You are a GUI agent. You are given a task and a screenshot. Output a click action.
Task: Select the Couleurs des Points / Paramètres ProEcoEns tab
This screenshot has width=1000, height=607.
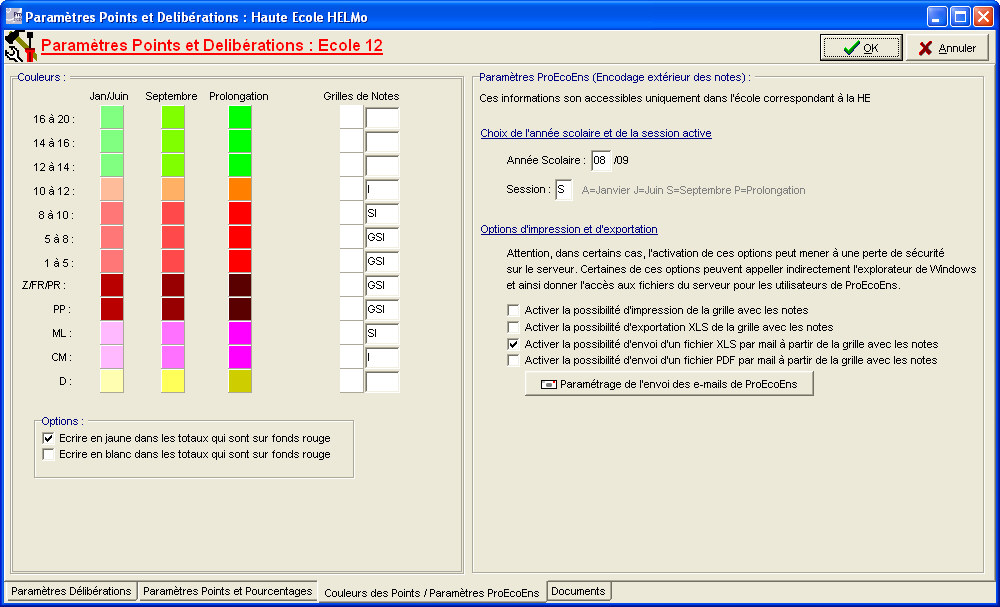point(432,592)
